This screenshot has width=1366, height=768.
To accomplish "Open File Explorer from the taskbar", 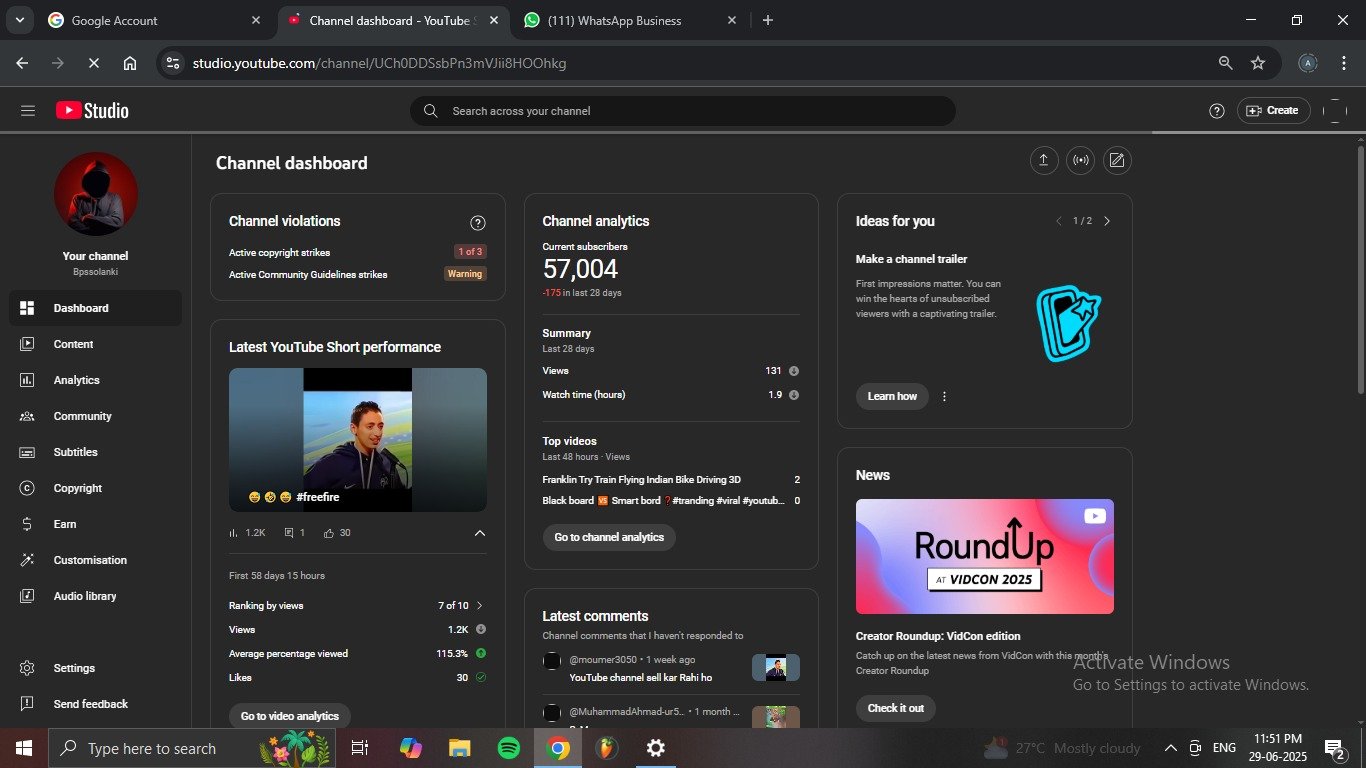I will 459,748.
